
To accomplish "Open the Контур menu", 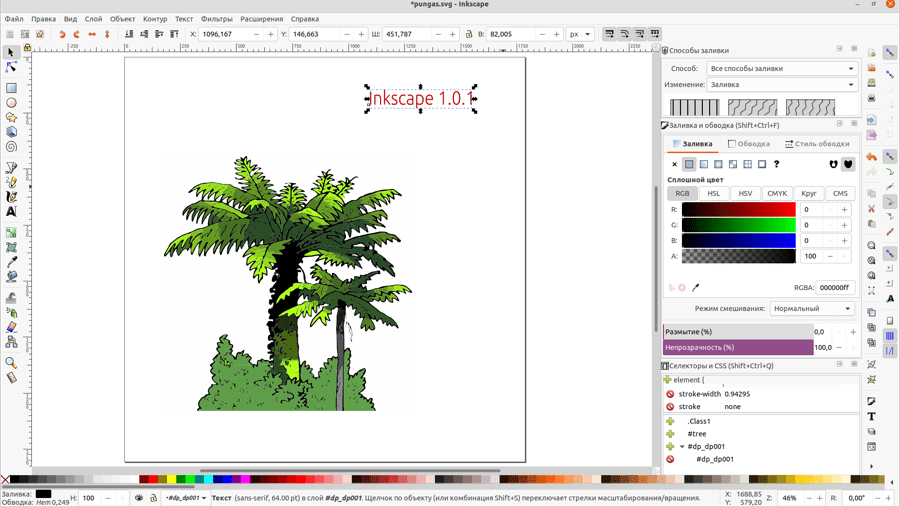I will point(155,19).
